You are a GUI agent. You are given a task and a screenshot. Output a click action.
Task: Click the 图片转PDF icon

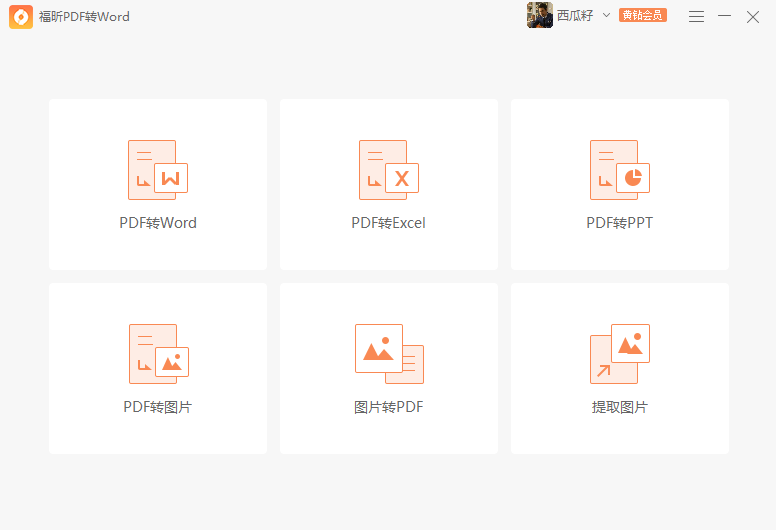tap(388, 353)
